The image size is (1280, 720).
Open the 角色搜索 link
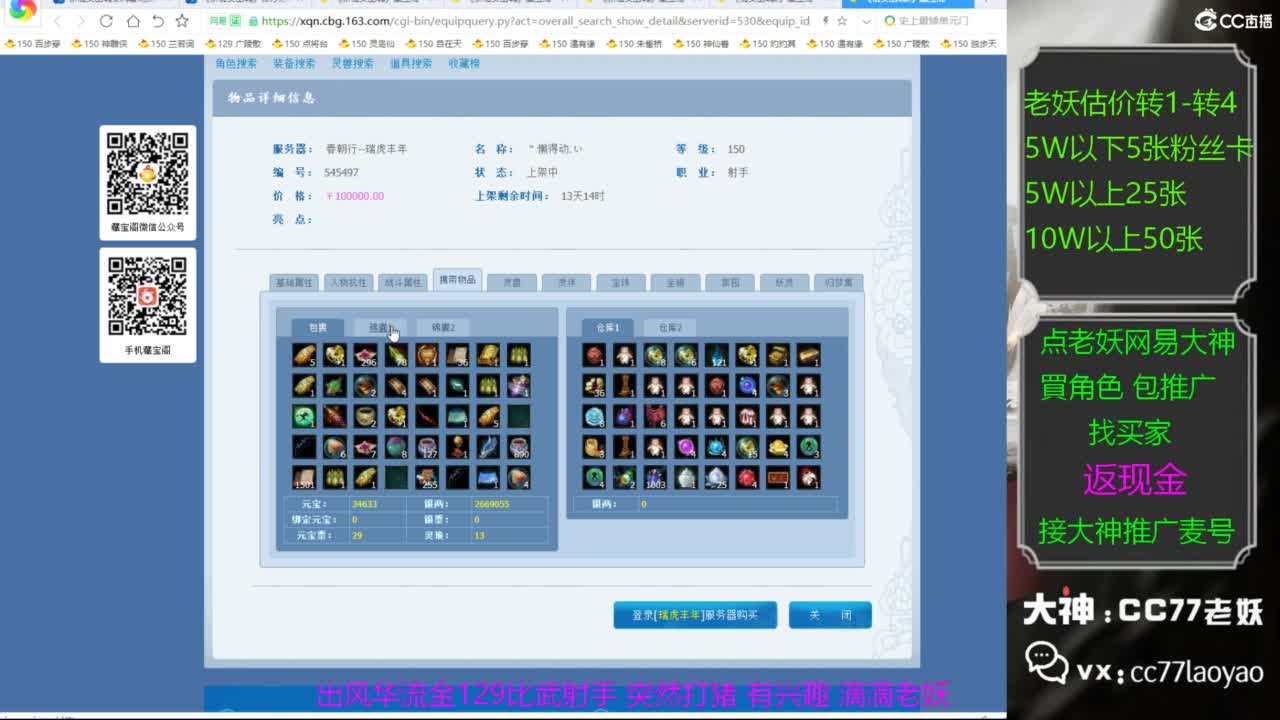coord(236,63)
